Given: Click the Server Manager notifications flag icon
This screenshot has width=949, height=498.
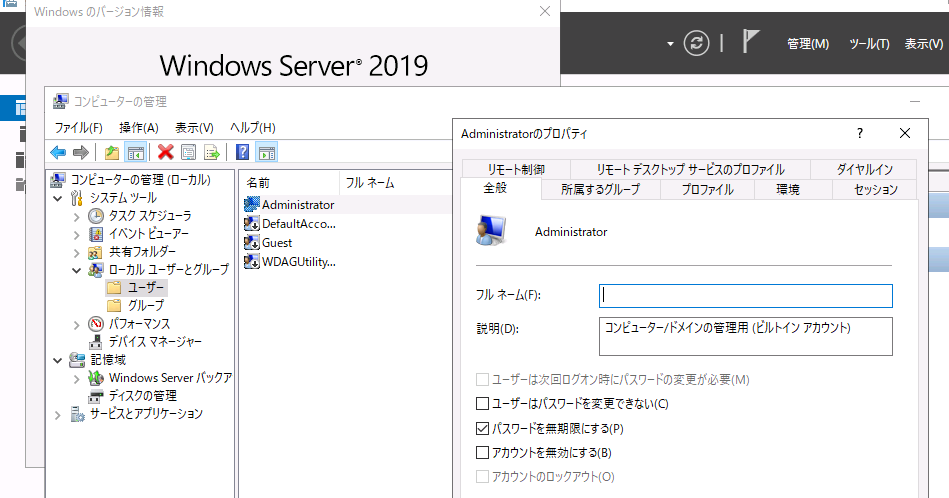Looking at the screenshot, I should pyautogui.click(x=750, y=42).
